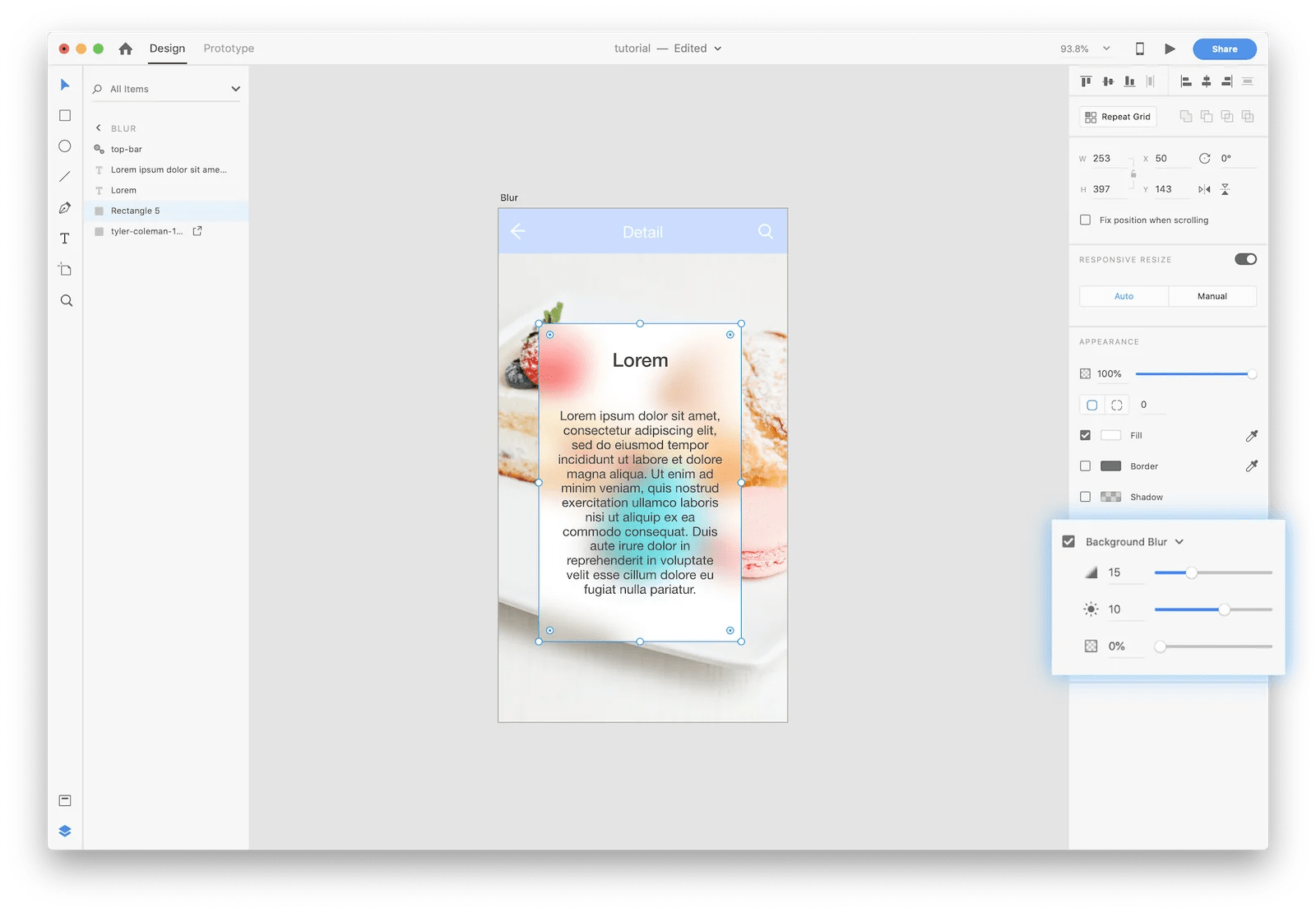Screen dimensions: 1316x913
Task: Align selection to left edge
Action: tap(1186, 81)
